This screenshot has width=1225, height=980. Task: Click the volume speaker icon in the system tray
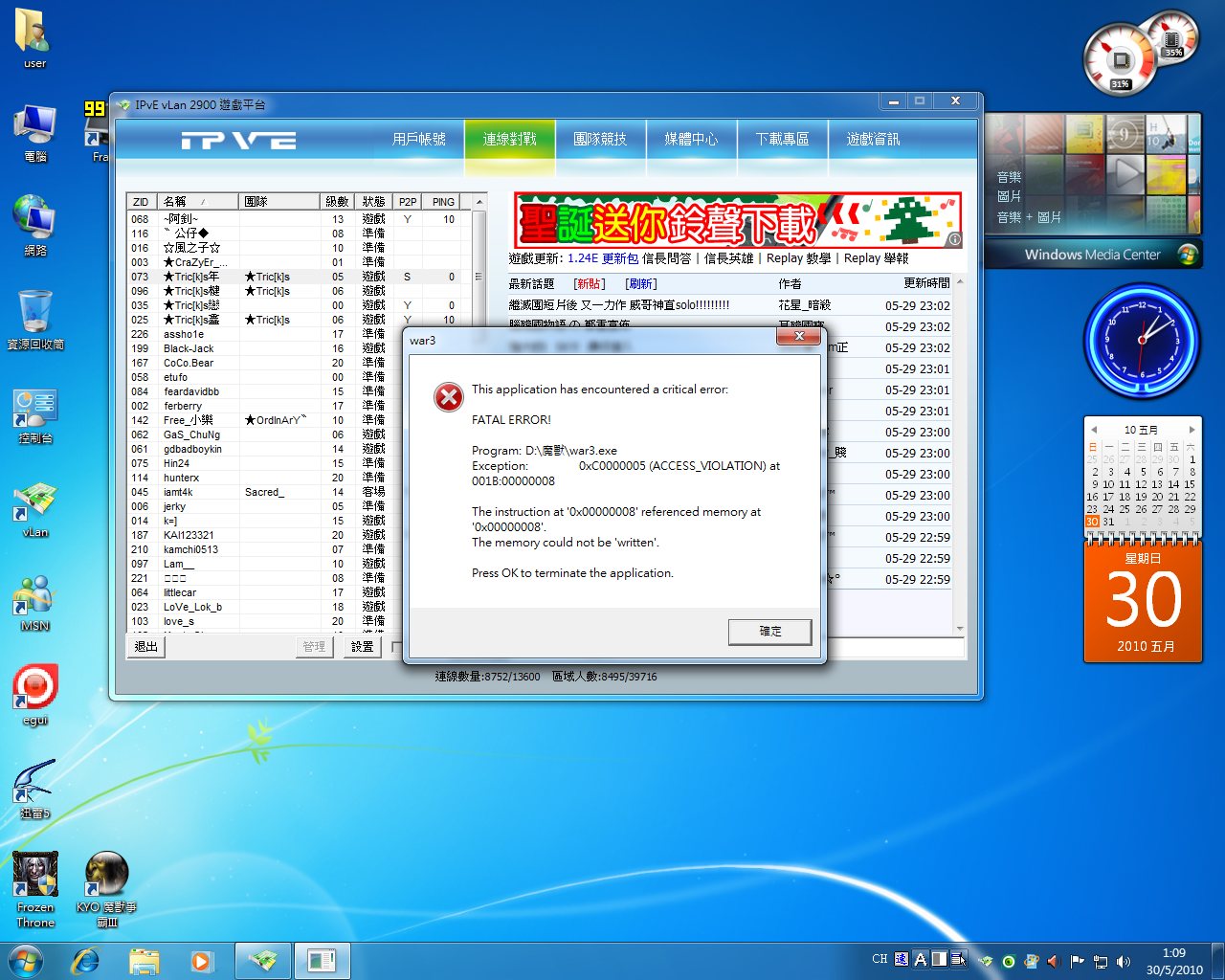coord(1124,961)
